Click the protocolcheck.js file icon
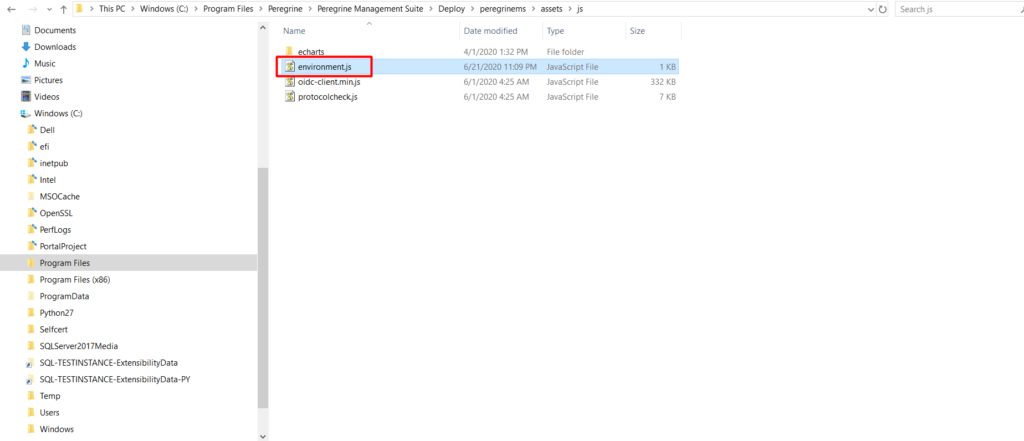This screenshot has height=441, width=1024. tap(290, 97)
